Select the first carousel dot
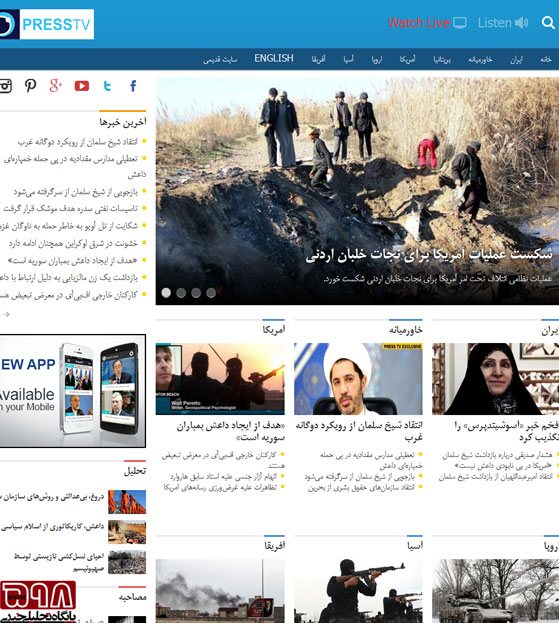The width and height of the screenshot is (559, 623). tap(166, 293)
